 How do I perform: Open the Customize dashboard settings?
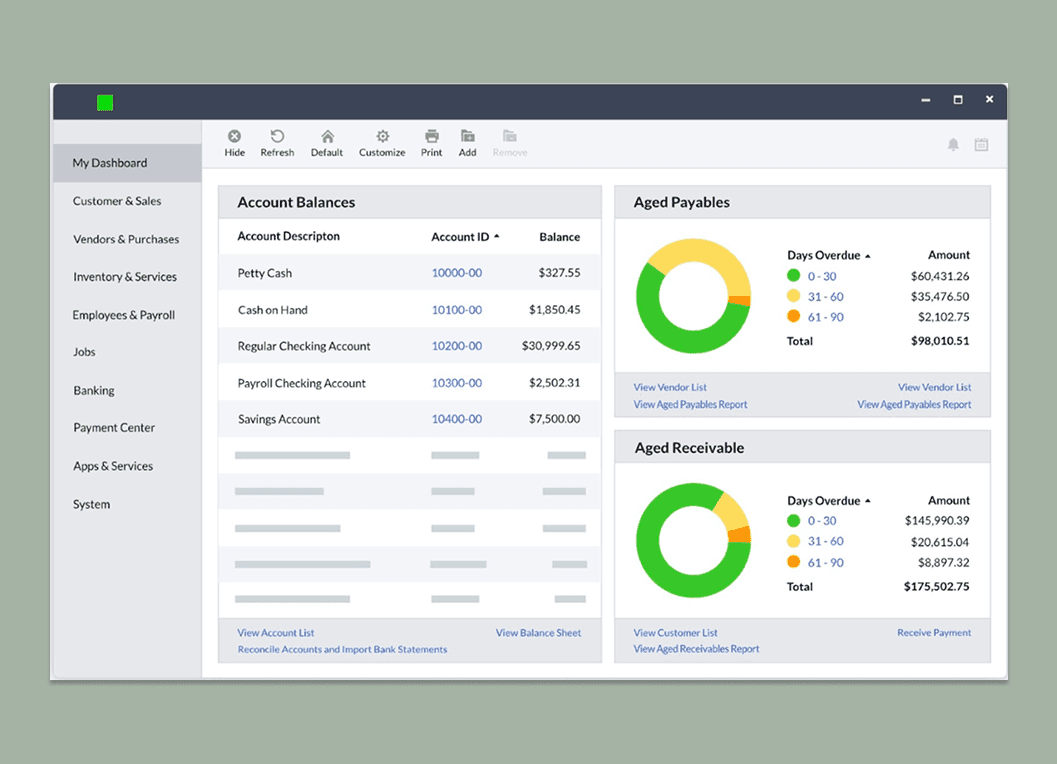click(381, 141)
